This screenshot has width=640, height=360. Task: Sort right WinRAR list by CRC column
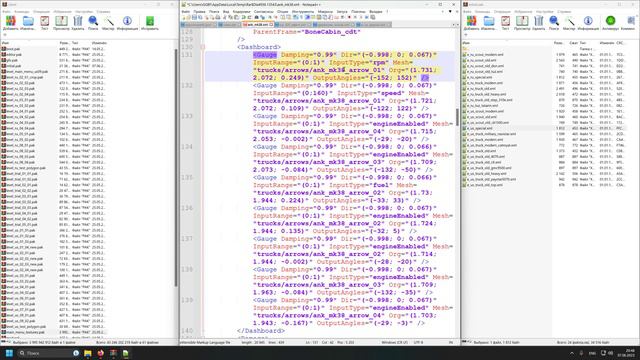pyautogui.click(x=620, y=43)
